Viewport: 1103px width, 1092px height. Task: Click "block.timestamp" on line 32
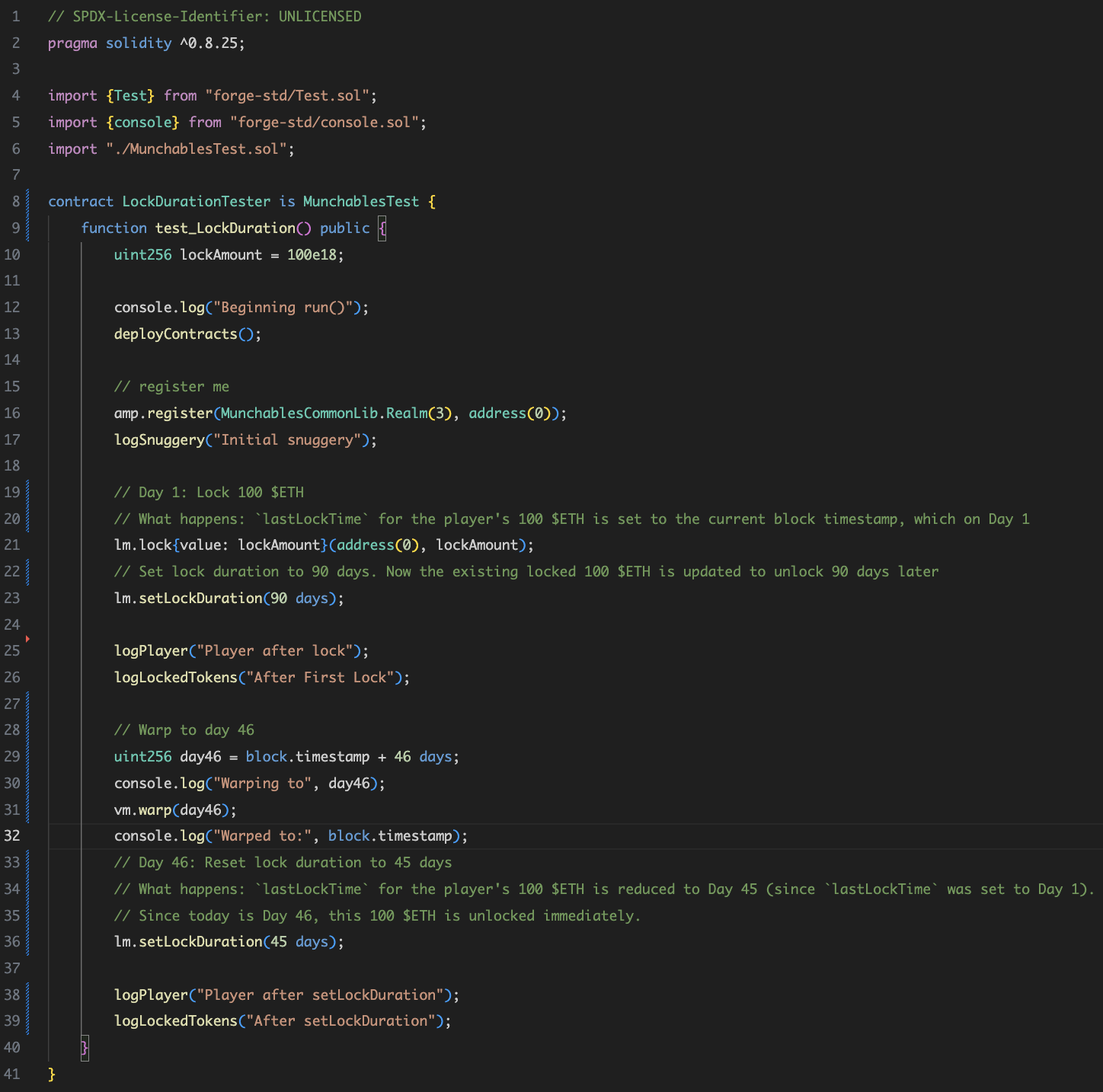pyautogui.click(x=390, y=835)
